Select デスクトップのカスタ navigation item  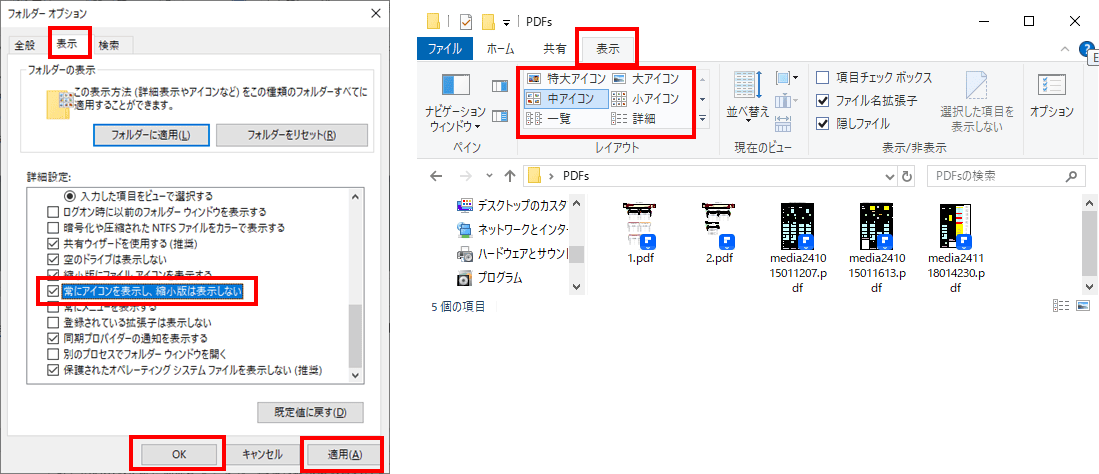tap(512, 205)
